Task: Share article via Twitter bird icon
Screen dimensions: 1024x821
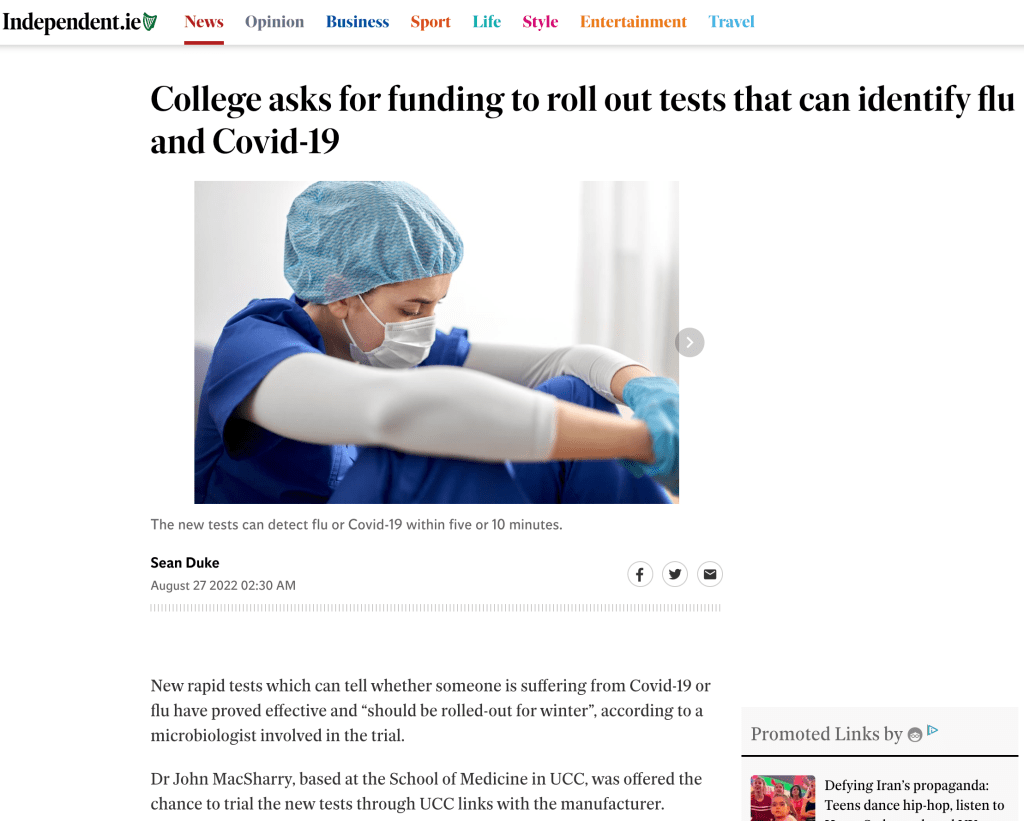Action: click(675, 574)
